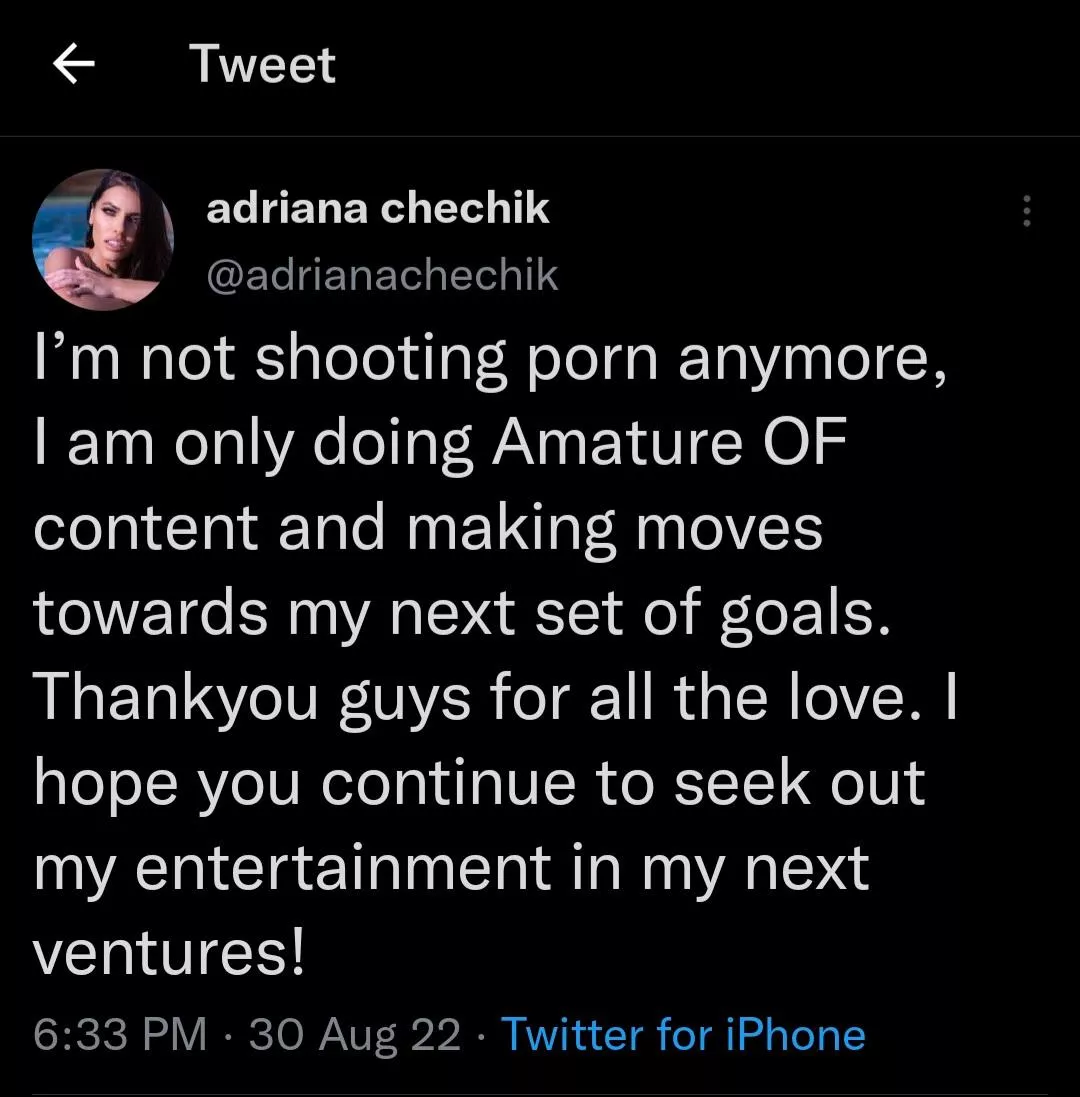Click the 'Tweet' header title

[x=263, y=66]
